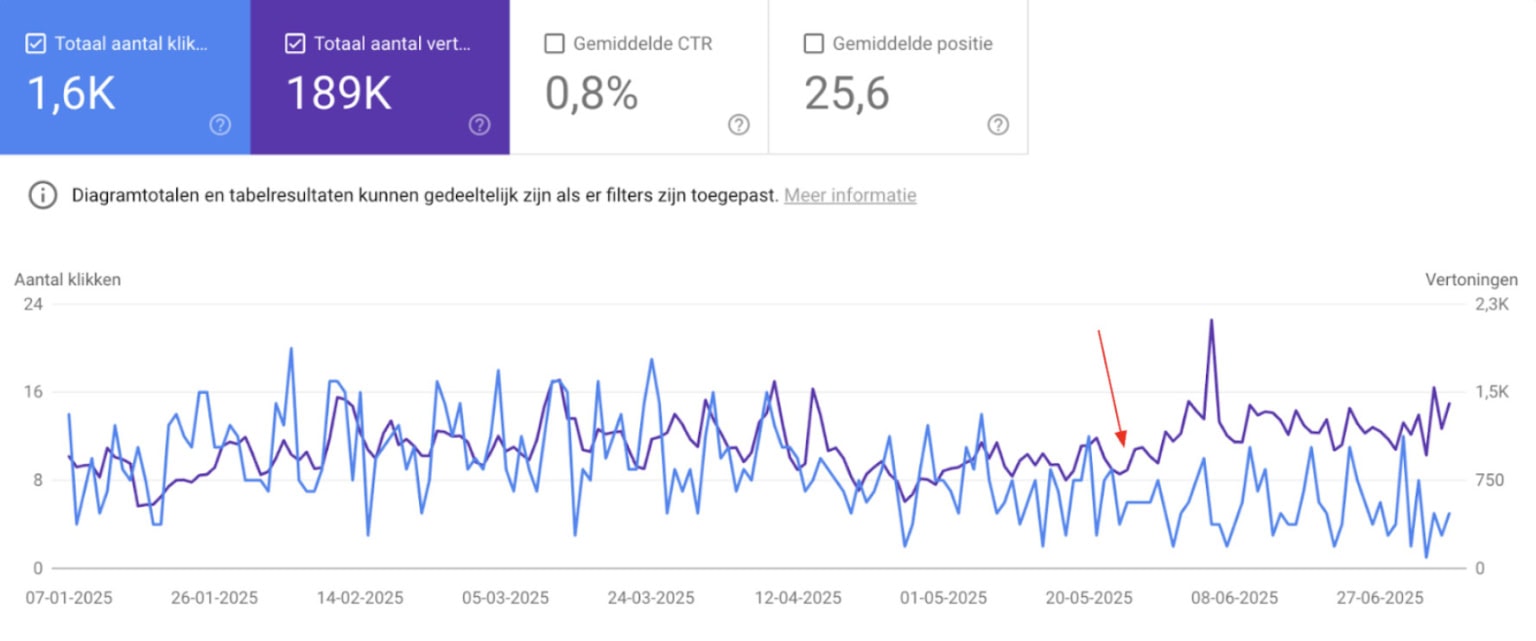Click the Aantal klikken axis title
The height and width of the screenshot is (641, 1536).
68,280
